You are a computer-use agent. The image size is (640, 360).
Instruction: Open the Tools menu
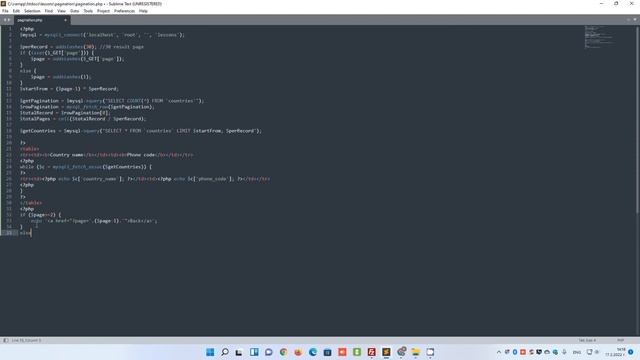(88, 11)
